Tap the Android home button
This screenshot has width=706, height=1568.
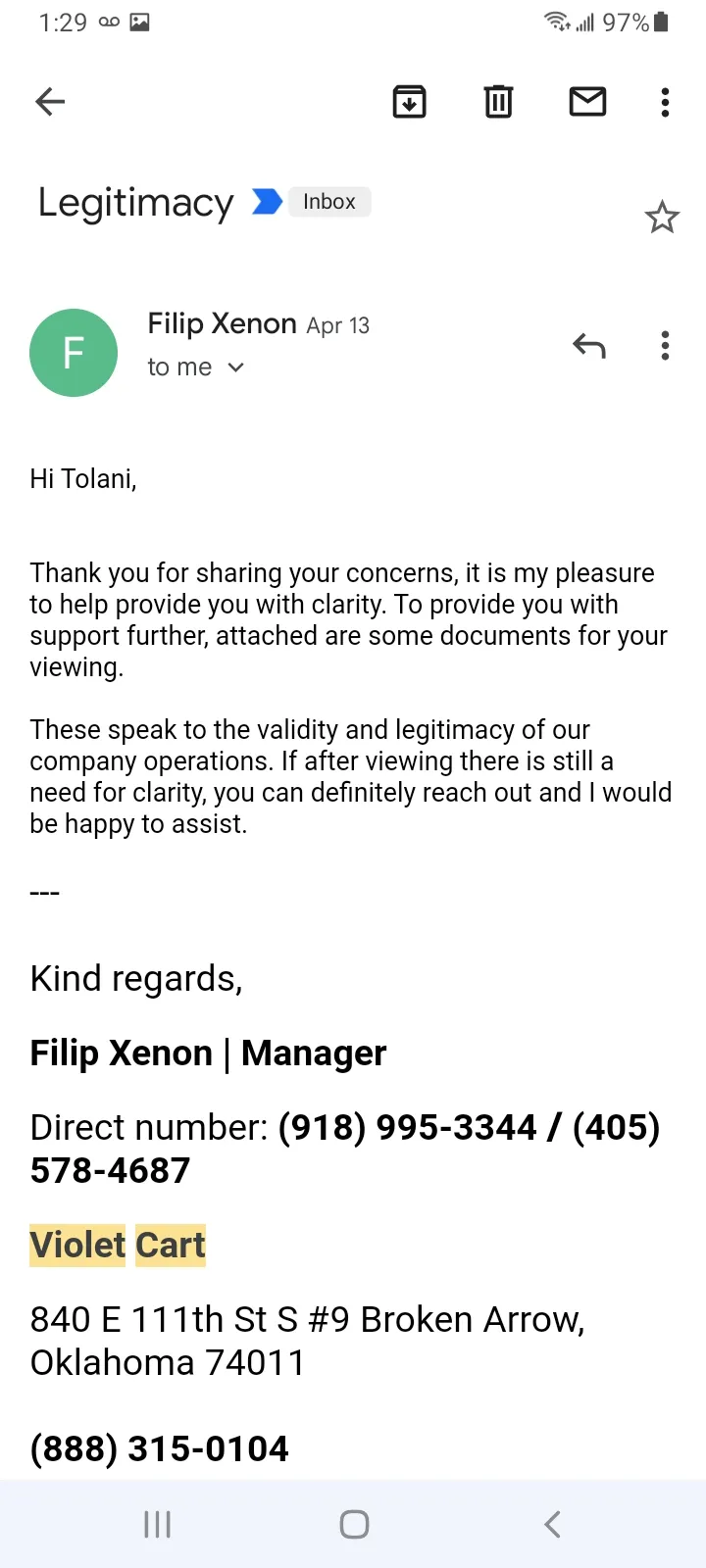tap(354, 1524)
